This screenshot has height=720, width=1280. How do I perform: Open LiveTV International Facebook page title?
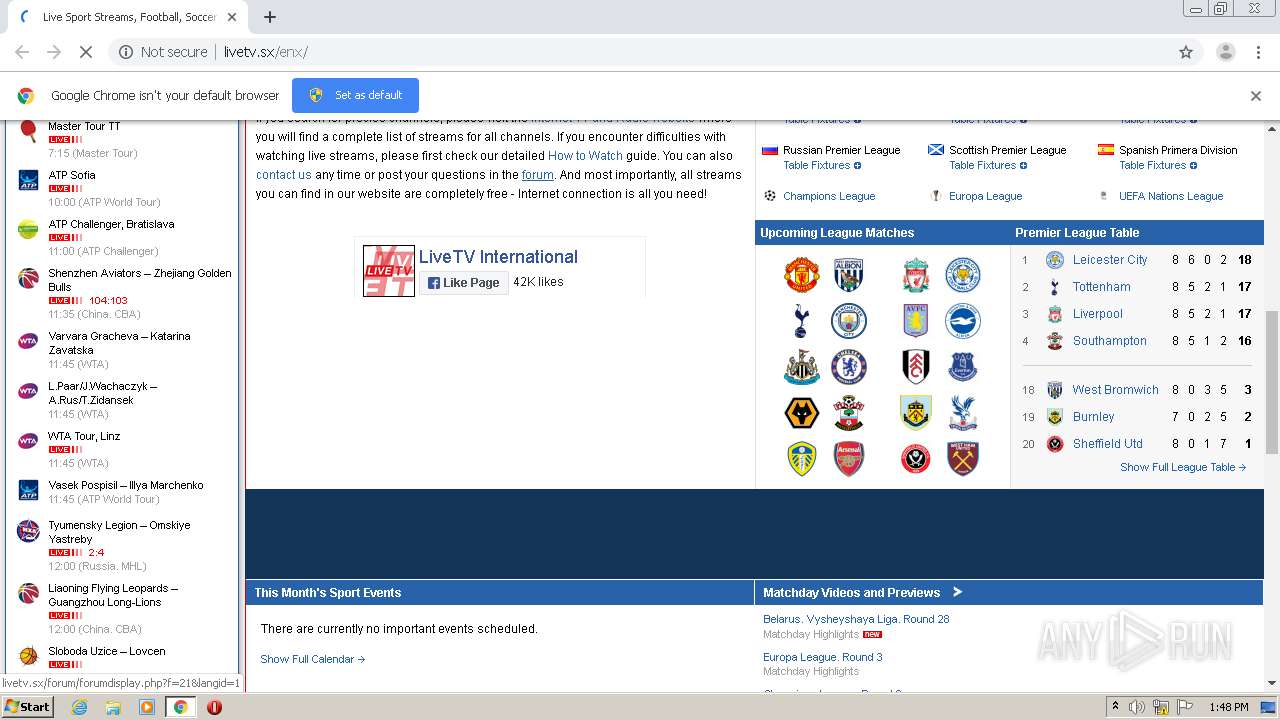(498, 257)
